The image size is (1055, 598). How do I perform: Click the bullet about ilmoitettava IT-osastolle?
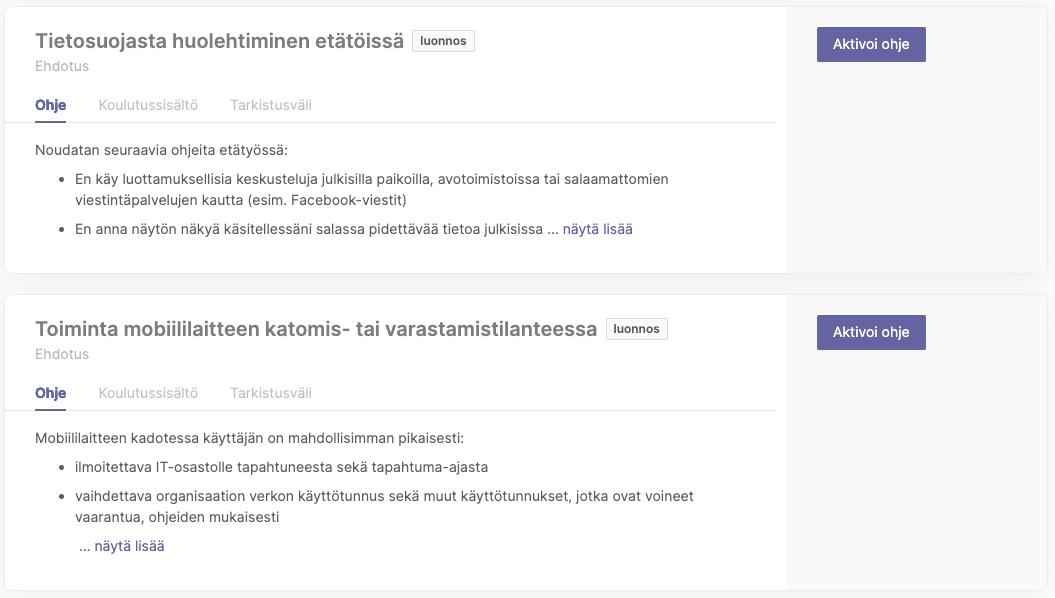(x=281, y=467)
